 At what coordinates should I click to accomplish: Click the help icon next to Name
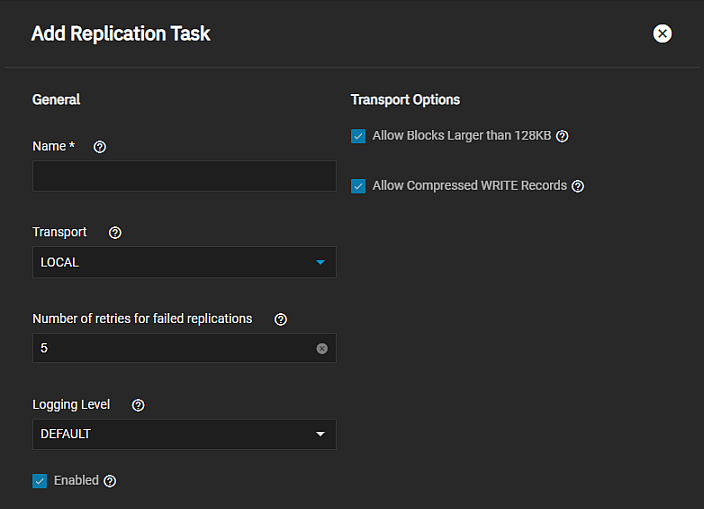[x=99, y=147]
